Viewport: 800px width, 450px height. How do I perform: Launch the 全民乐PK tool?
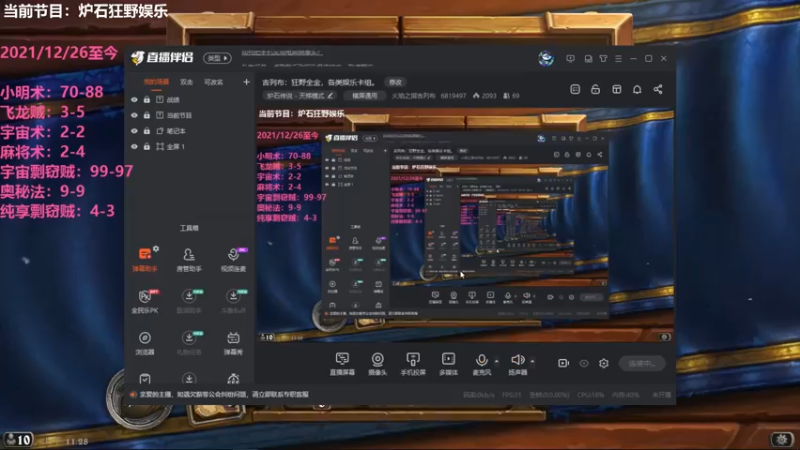click(145, 301)
